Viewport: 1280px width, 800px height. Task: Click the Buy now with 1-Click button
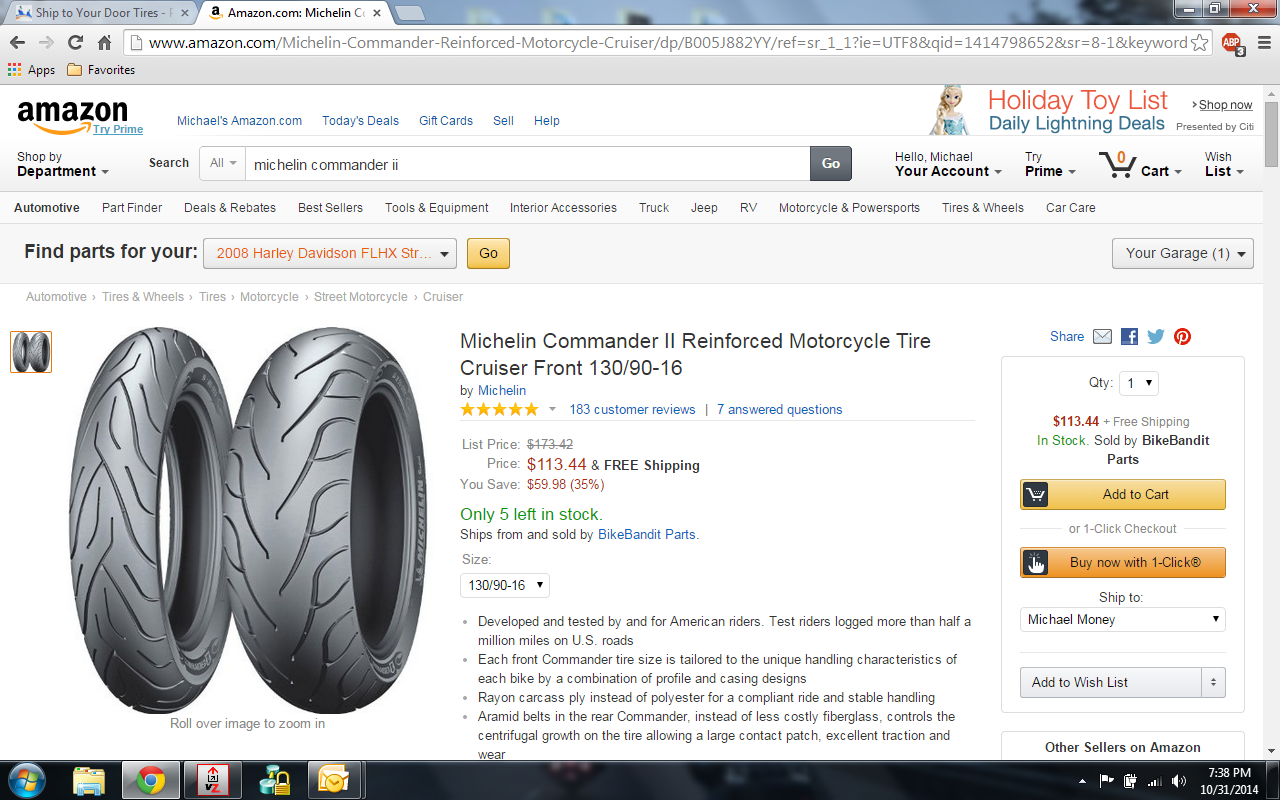point(1123,562)
